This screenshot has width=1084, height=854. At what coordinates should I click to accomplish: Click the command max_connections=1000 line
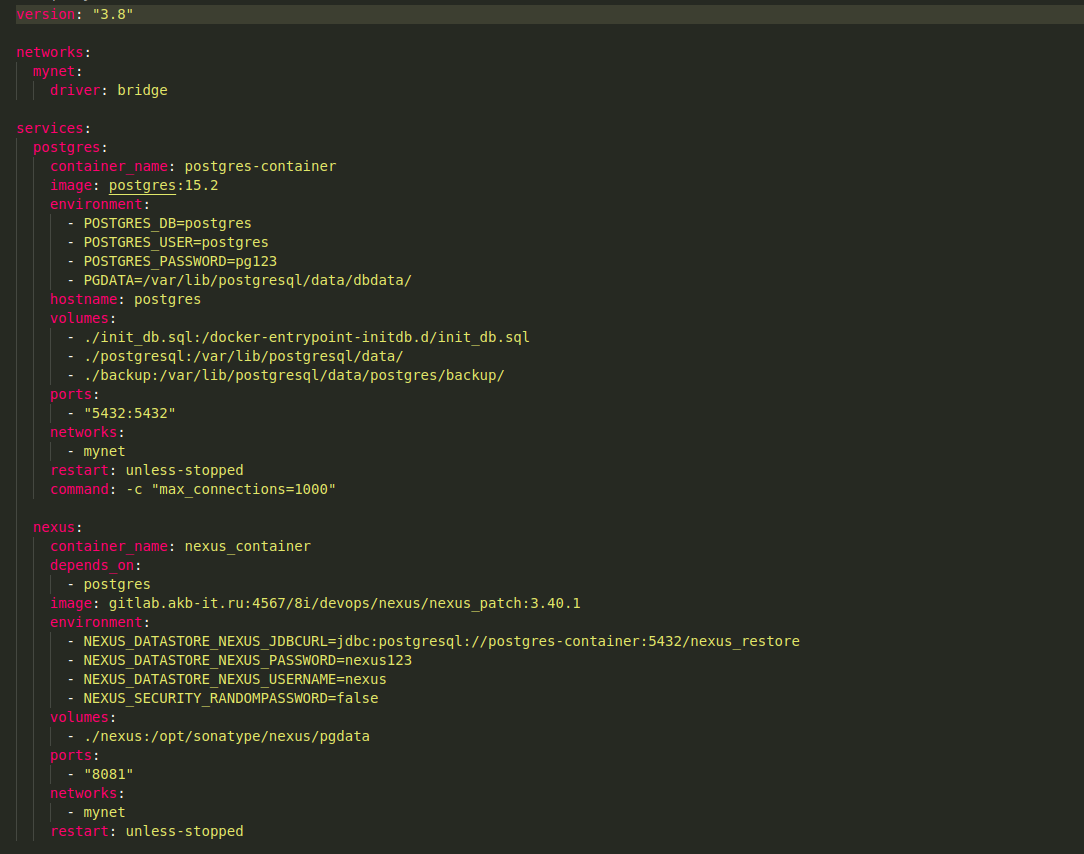193,490
